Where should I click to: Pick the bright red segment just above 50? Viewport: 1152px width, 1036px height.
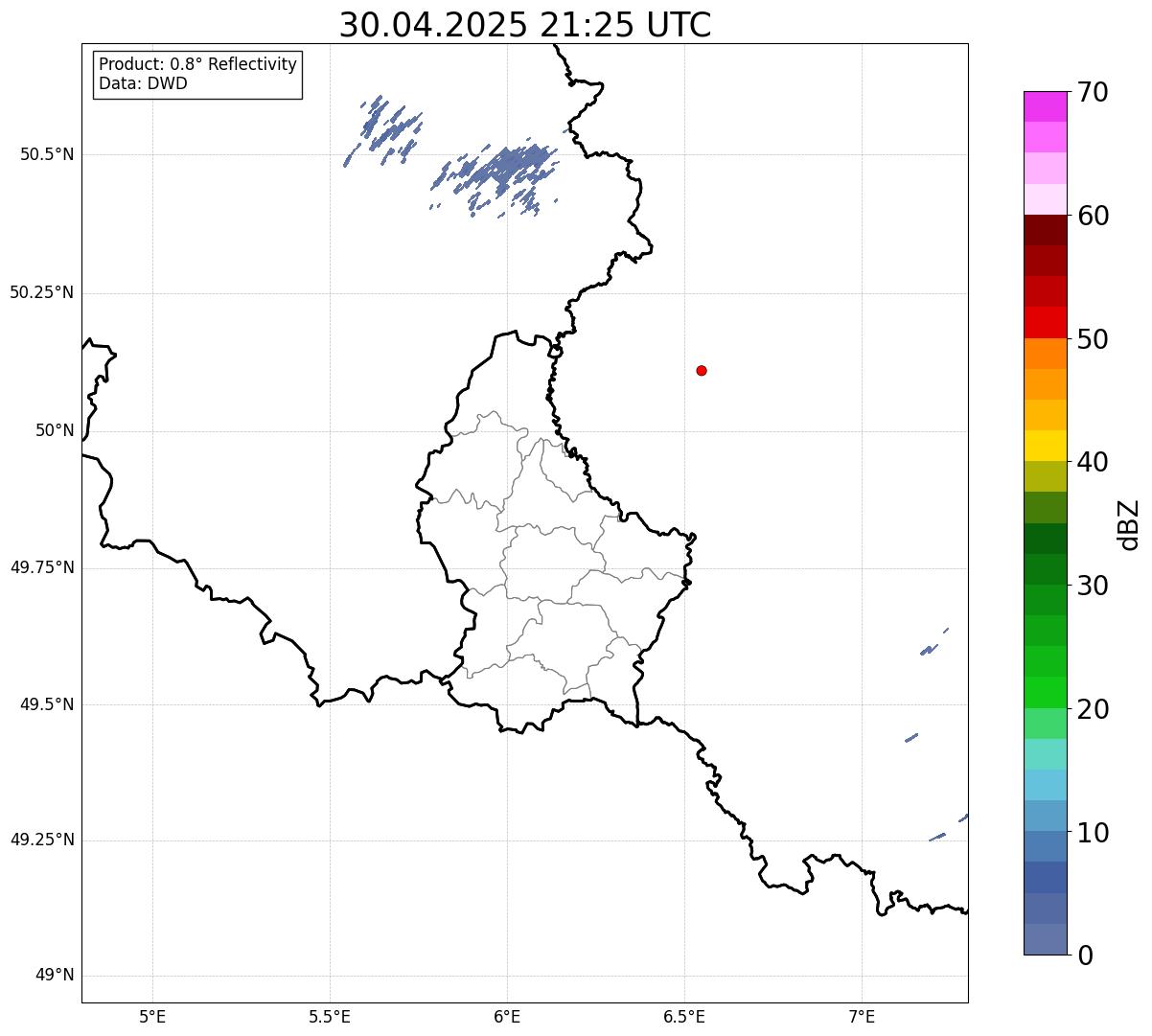tap(1045, 323)
